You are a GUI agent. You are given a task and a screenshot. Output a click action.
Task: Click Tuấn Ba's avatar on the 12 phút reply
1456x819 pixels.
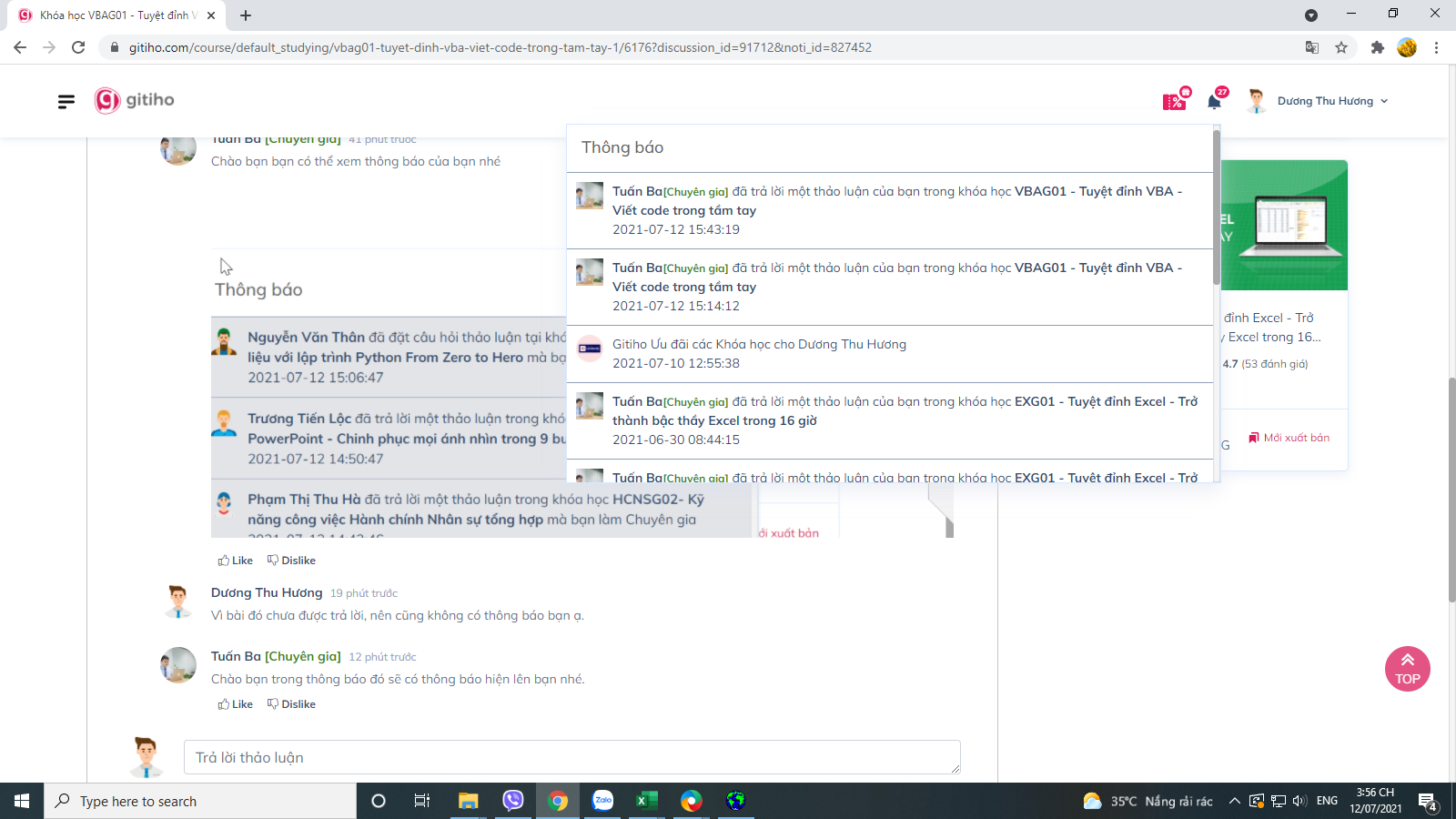178,665
